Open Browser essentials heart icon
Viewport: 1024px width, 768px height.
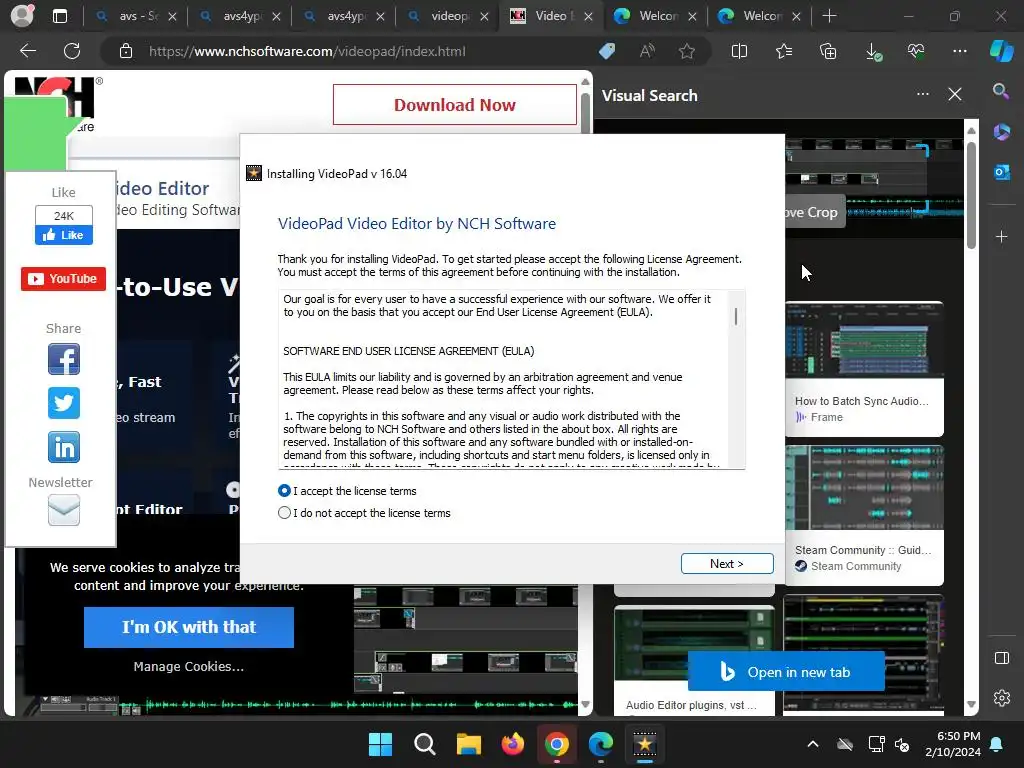point(916,51)
